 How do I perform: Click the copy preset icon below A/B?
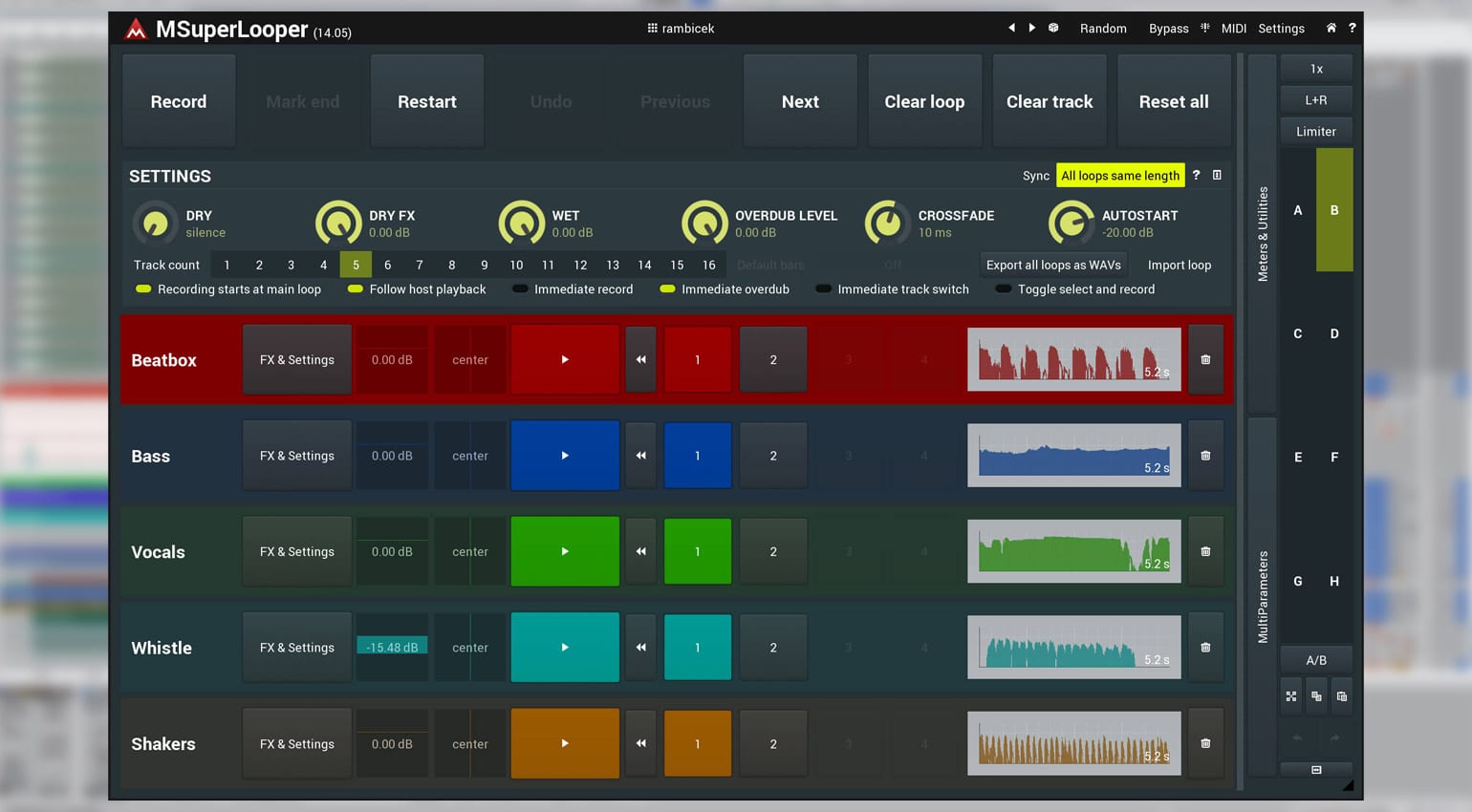point(1316,696)
